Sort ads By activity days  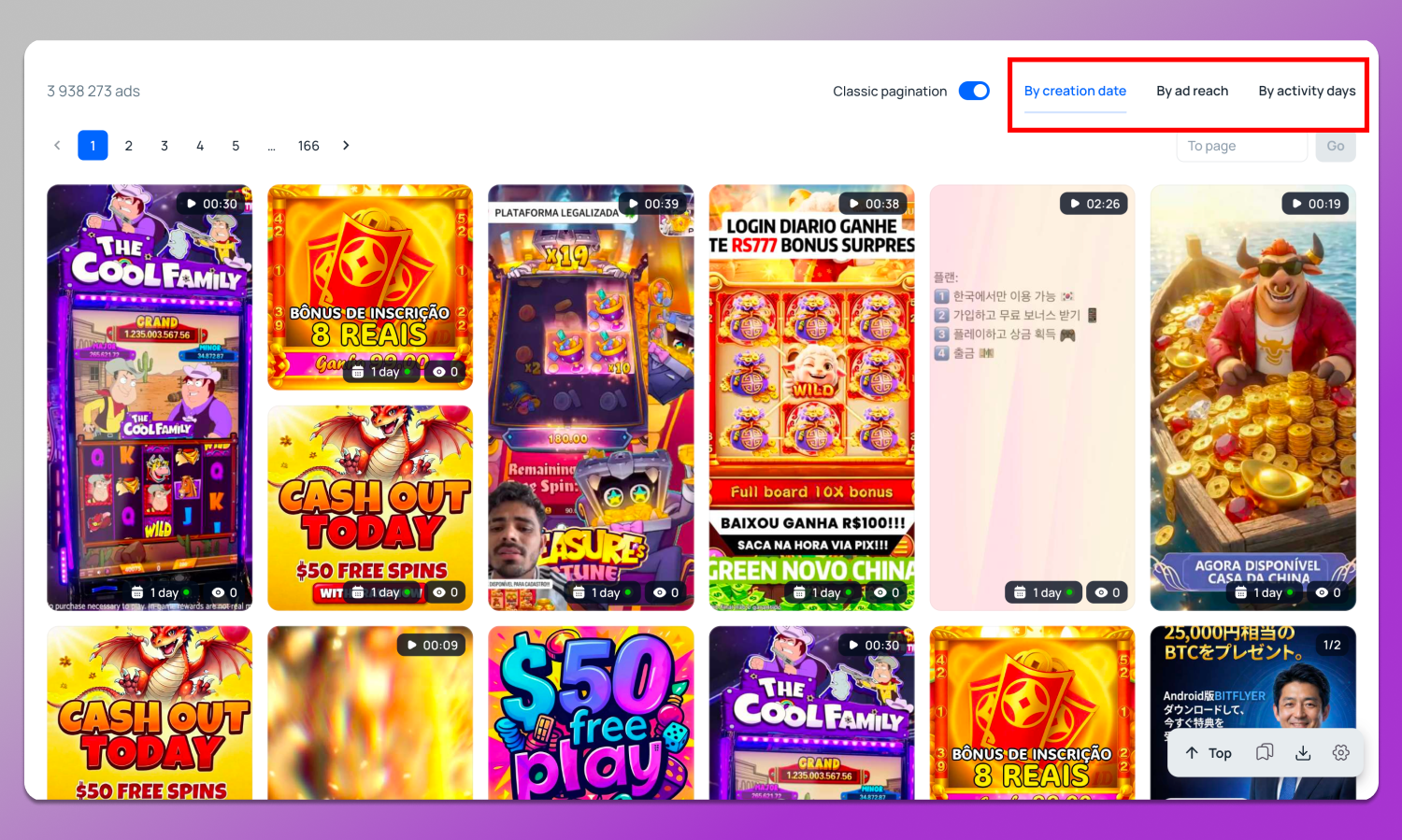(x=1306, y=91)
